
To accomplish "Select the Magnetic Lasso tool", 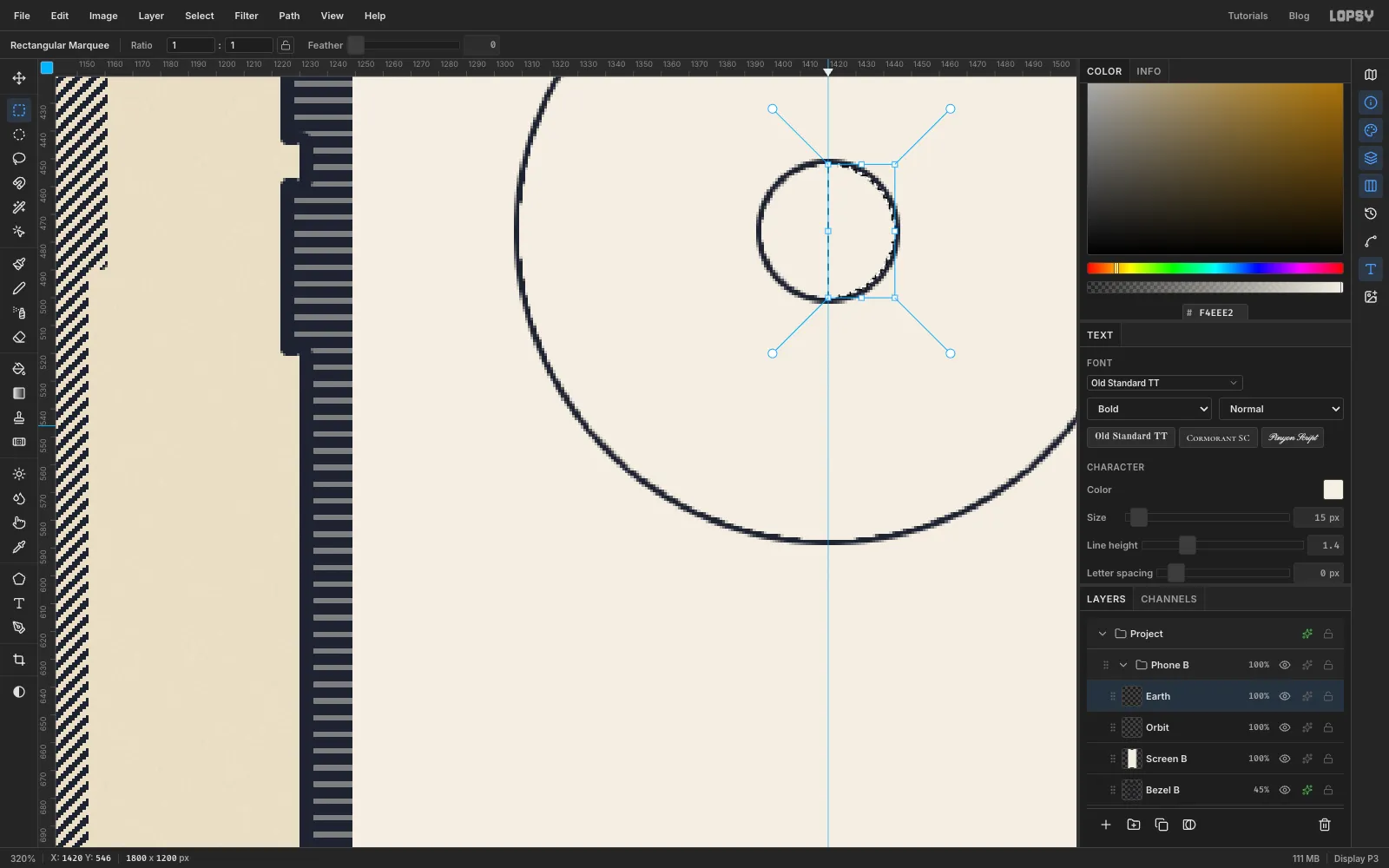I will click(19, 183).
